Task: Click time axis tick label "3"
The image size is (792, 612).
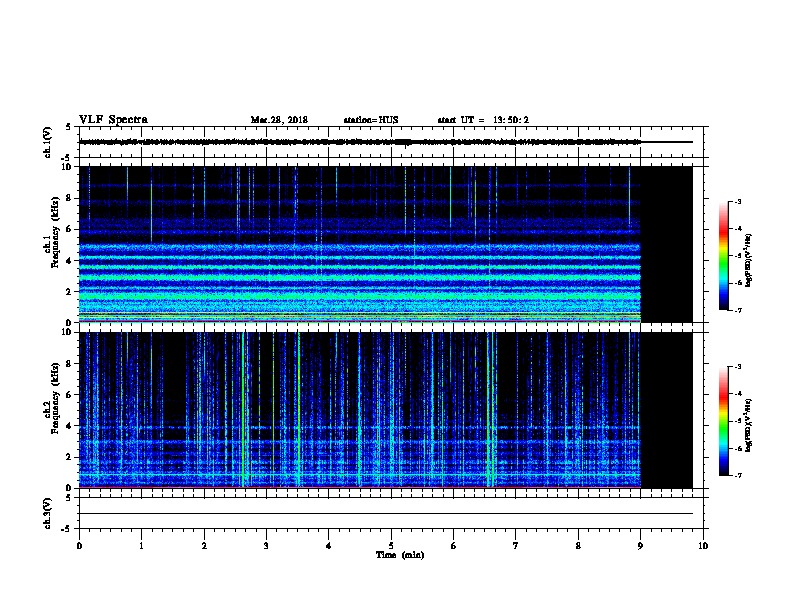Action: 266,546
